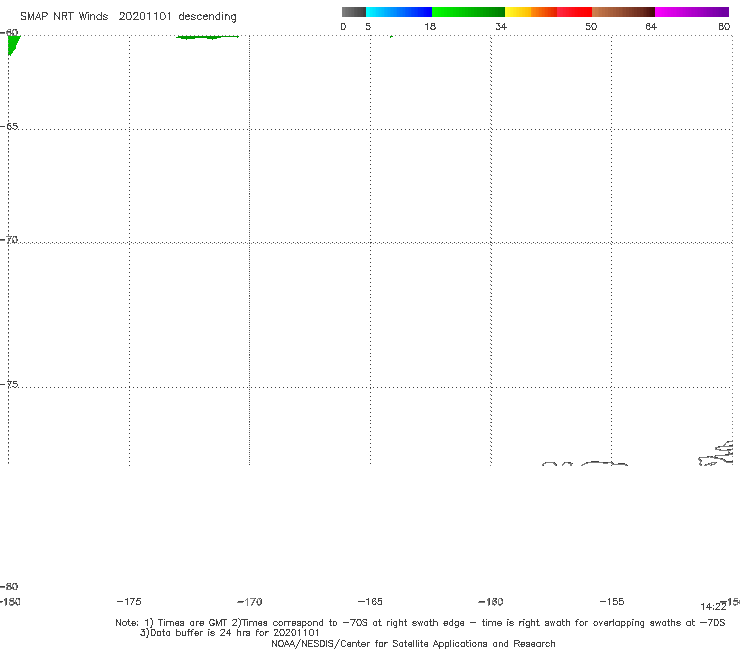Click the longitude label '-175'
The image size is (740, 650).
tap(129, 601)
